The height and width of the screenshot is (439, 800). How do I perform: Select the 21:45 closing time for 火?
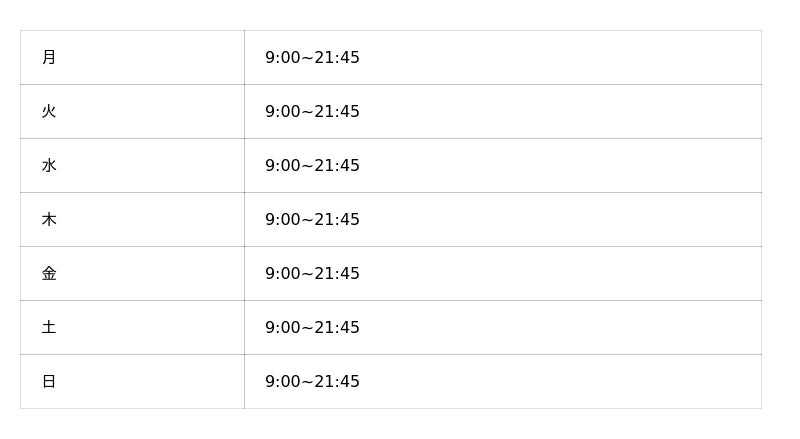337,112
